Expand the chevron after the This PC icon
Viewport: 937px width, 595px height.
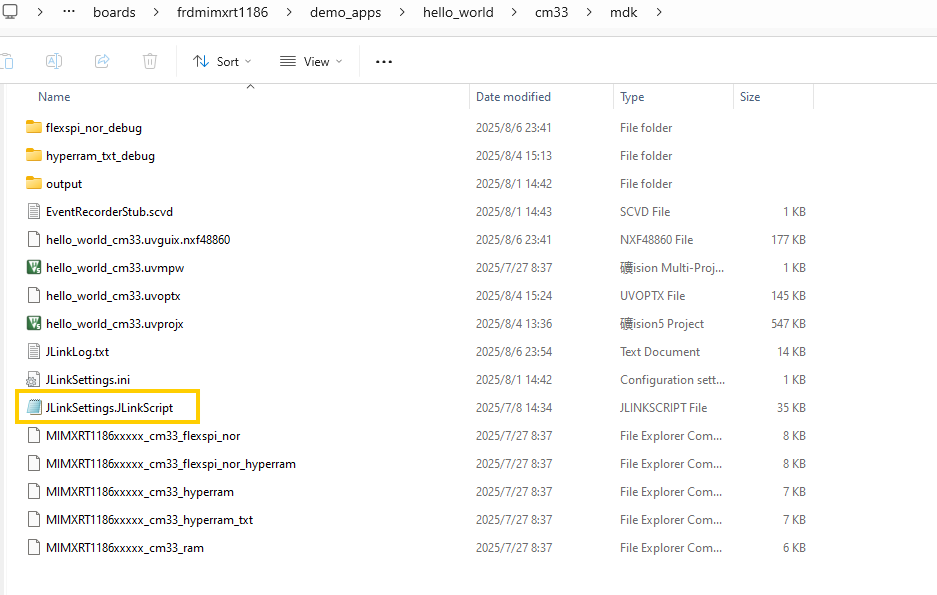pyautogui.click(x=39, y=13)
